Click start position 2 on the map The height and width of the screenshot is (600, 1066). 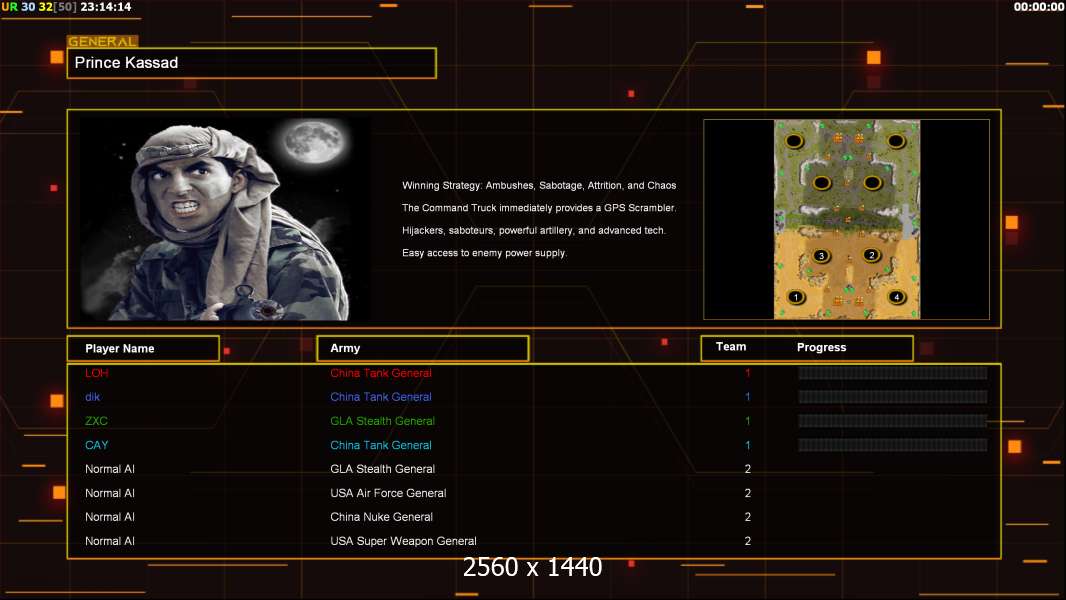click(872, 255)
